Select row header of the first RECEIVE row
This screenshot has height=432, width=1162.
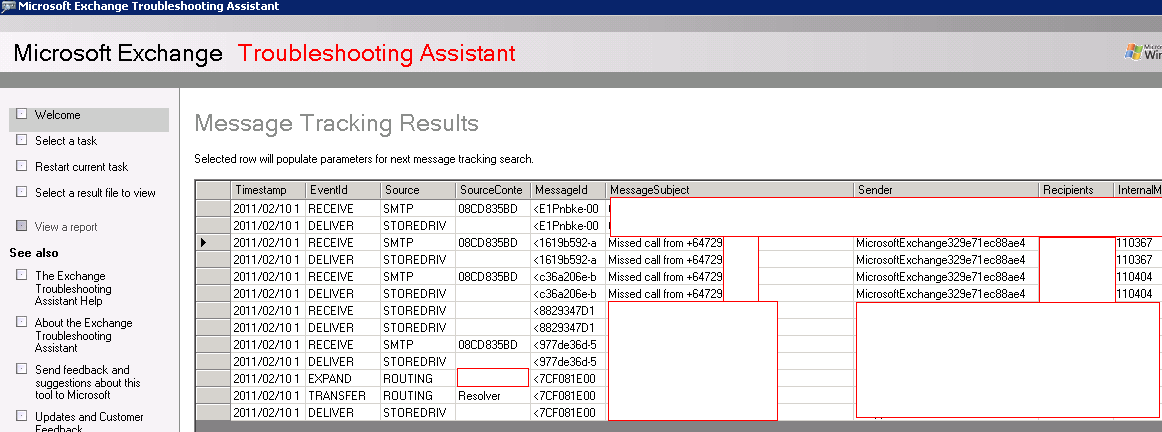(x=213, y=208)
